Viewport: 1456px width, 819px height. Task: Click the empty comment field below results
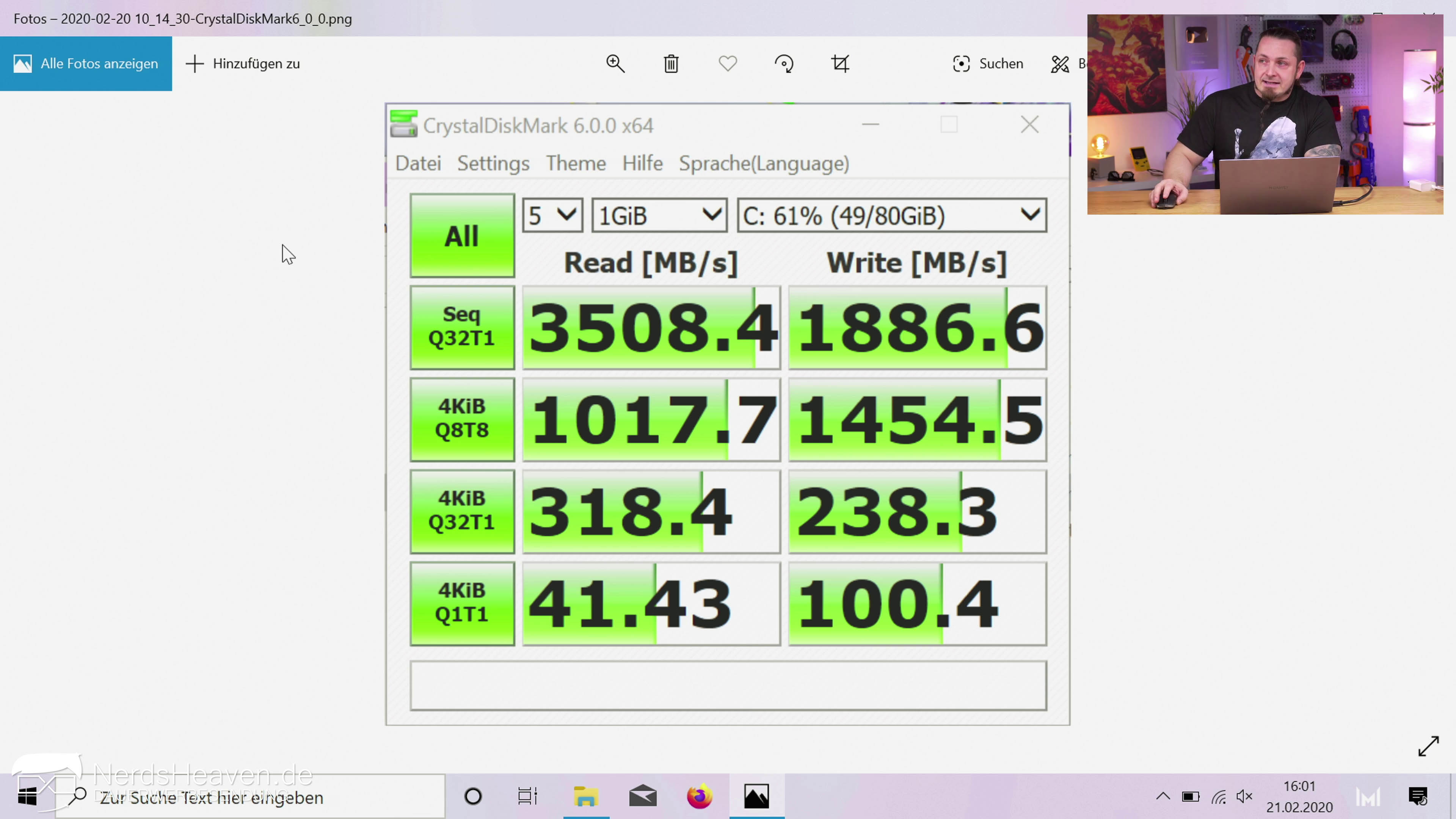[x=728, y=685]
